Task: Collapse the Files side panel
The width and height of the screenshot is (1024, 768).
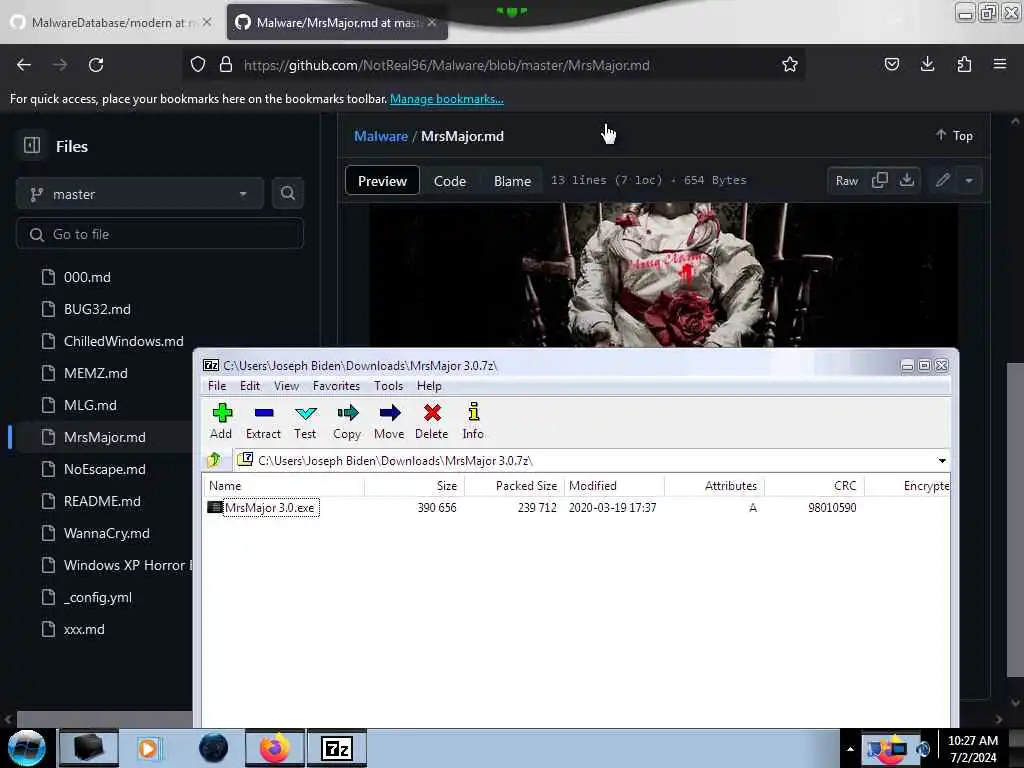Action: 32,145
